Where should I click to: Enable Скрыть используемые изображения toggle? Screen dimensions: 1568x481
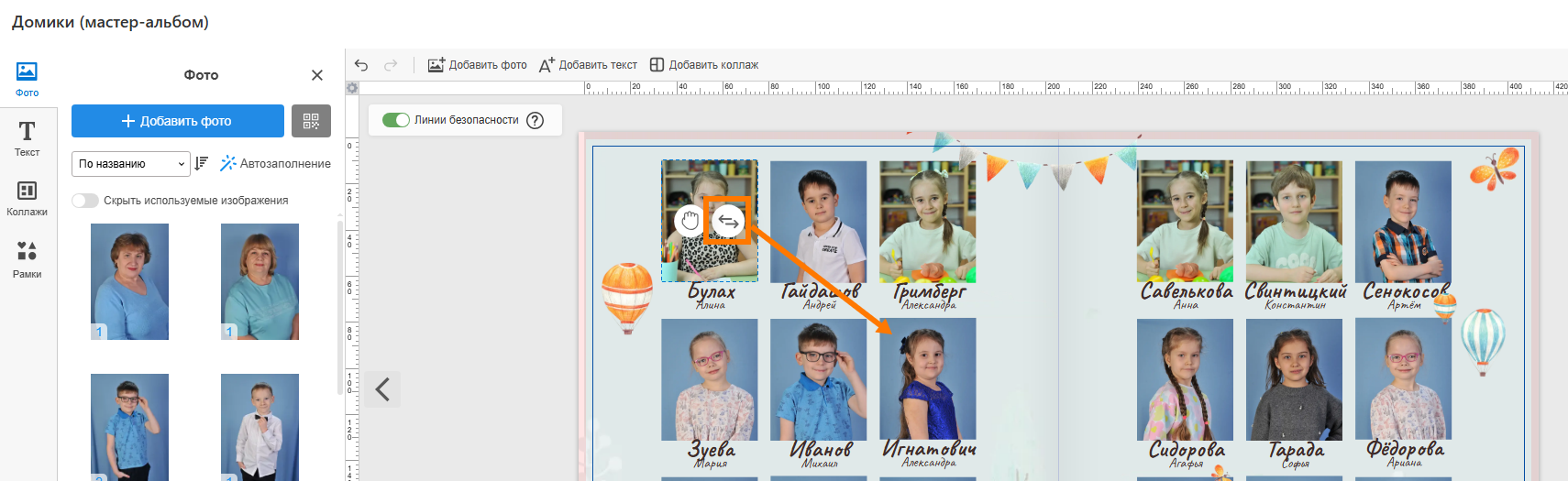pos(85,201)
